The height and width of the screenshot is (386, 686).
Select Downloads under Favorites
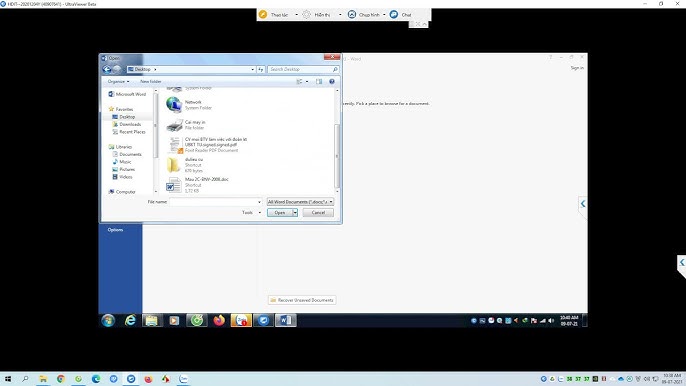127,124
